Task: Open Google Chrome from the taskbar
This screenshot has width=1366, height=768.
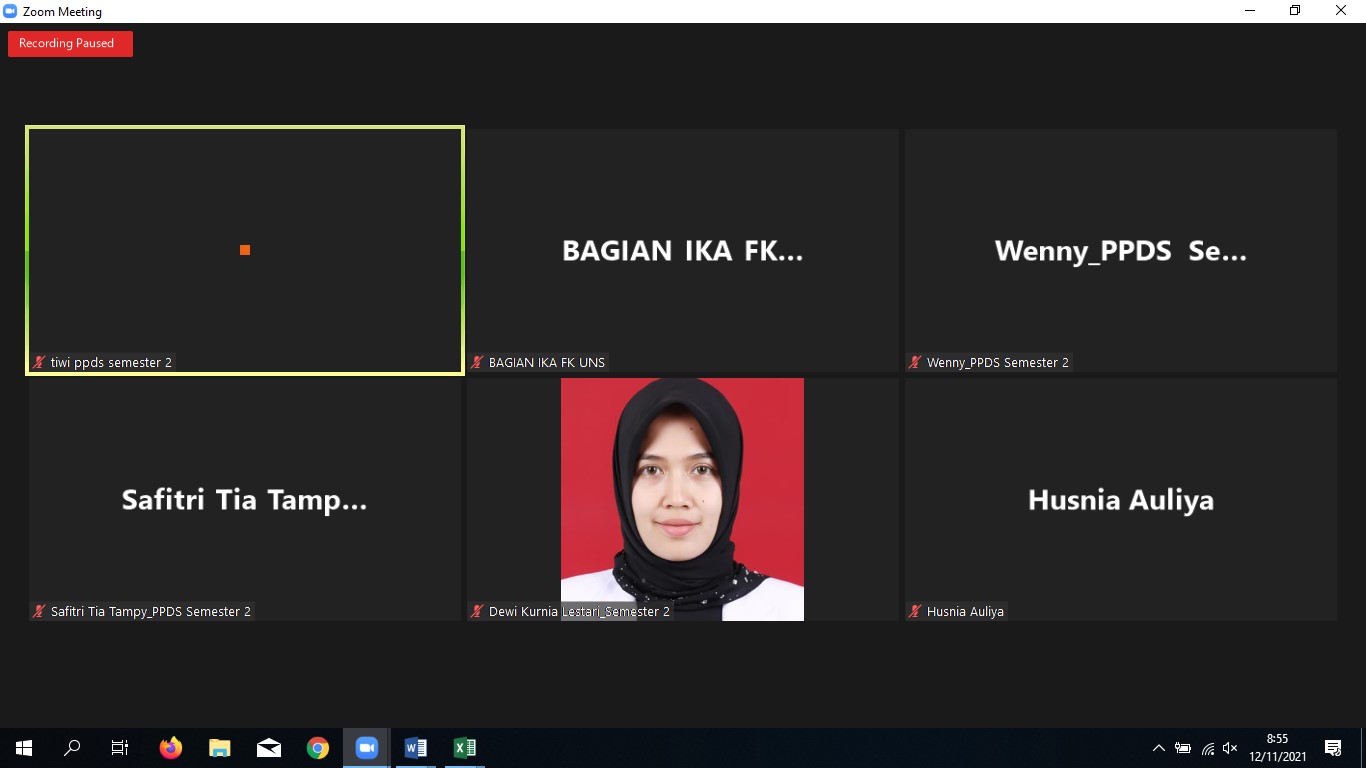Action: 318,748
